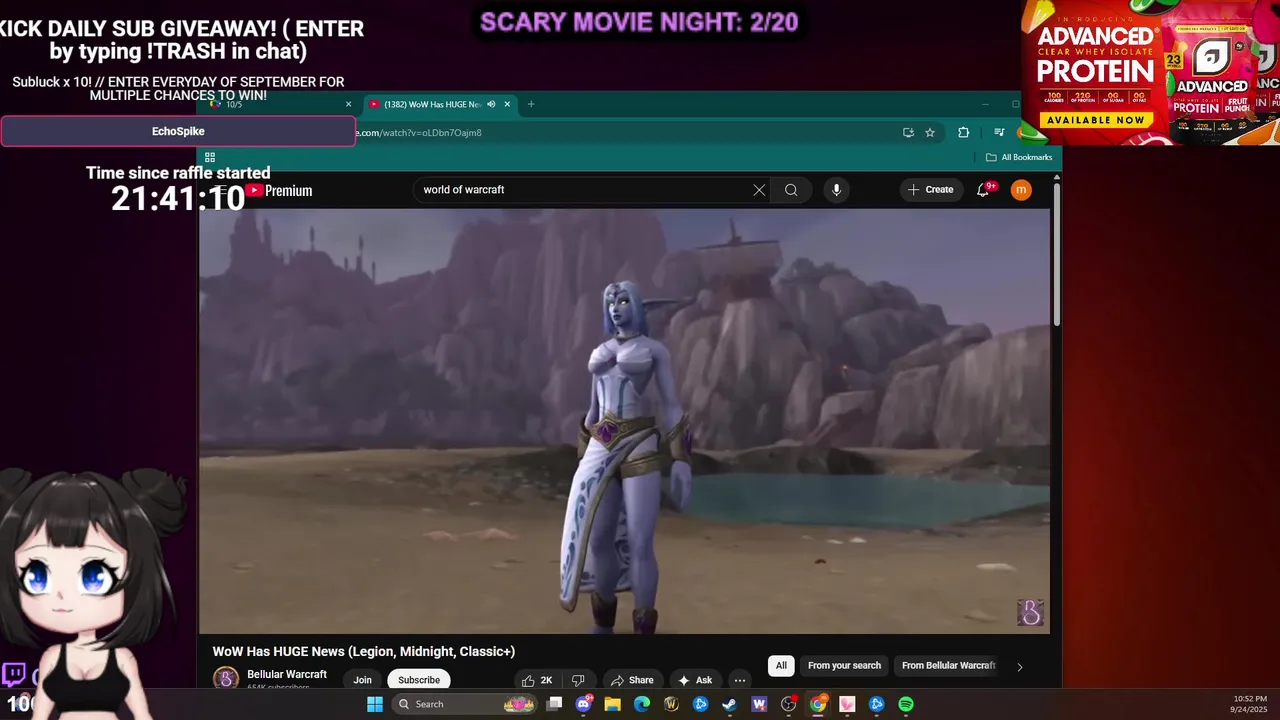Advance the filter chips with right chevron
This screenshot has height=720, width=1280.
(1019, 666)
